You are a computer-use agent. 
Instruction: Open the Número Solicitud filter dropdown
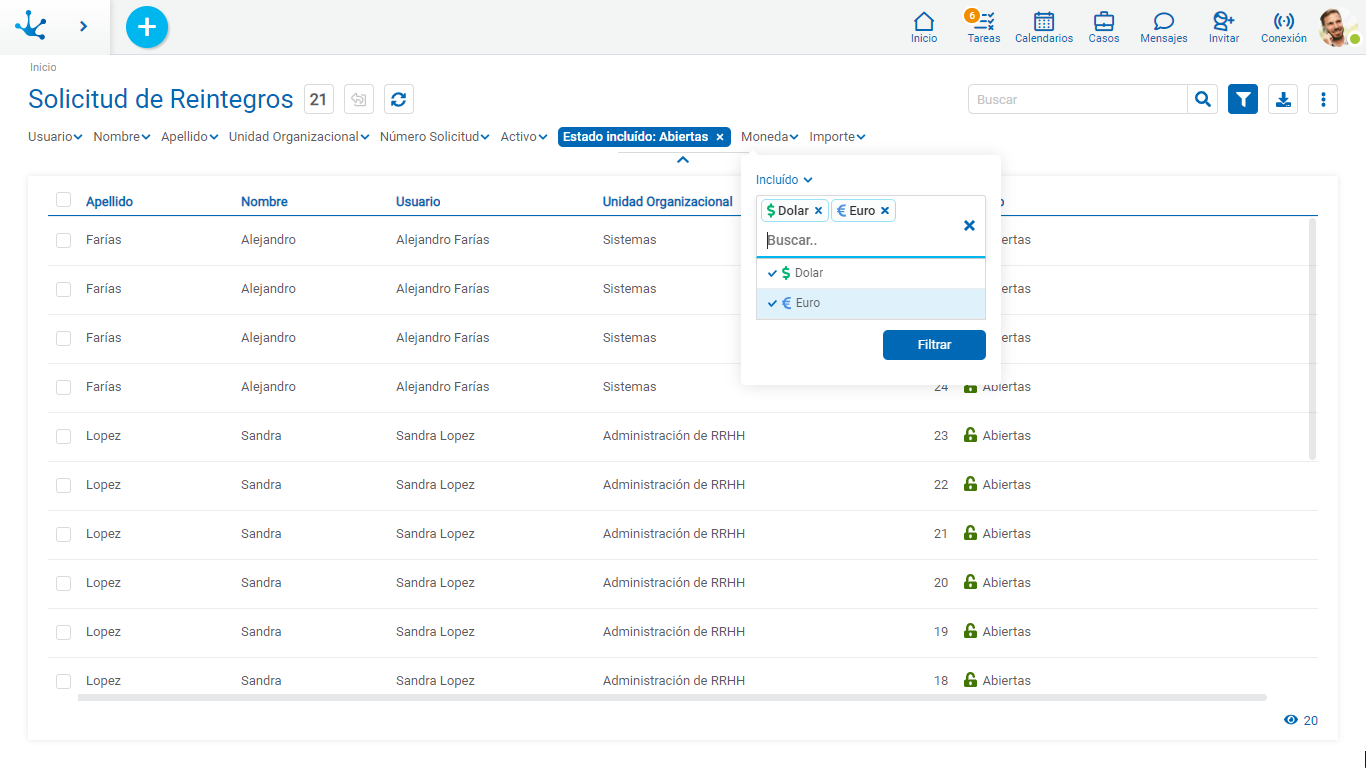click(x=435, y=137)
